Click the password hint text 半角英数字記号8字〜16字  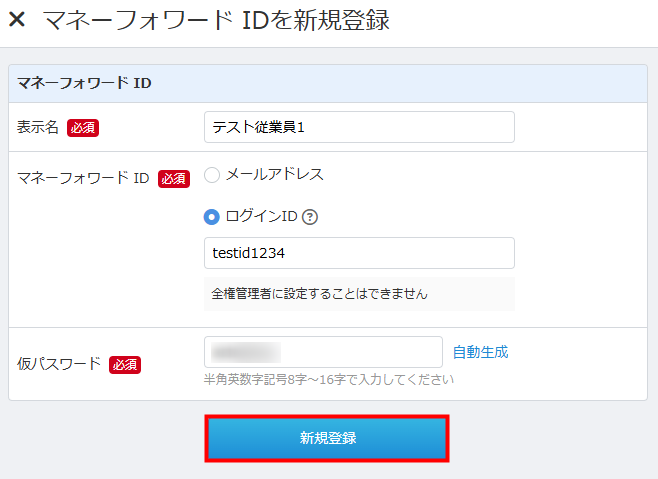(x=328, y=380)
